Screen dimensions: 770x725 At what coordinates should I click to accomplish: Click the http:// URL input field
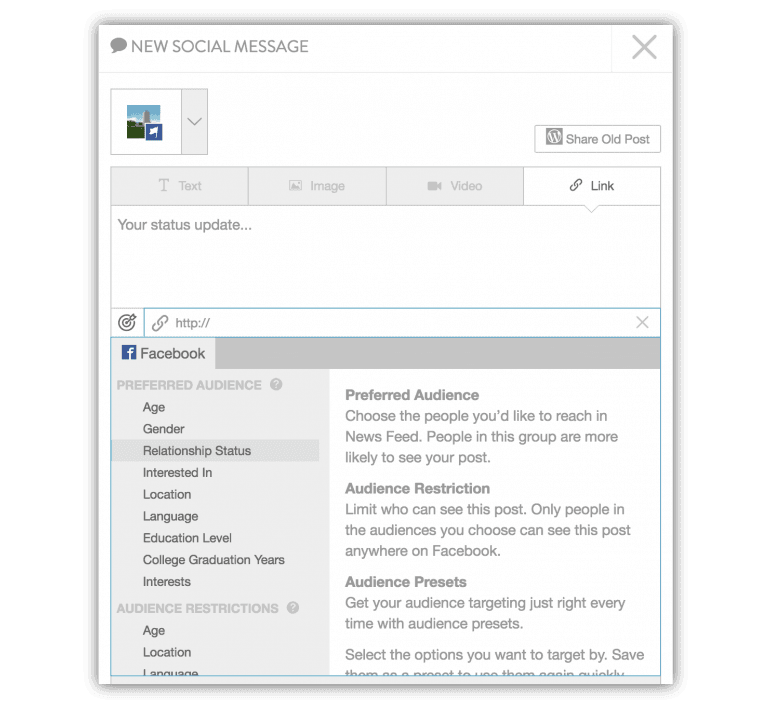click(x=400, y=323)
